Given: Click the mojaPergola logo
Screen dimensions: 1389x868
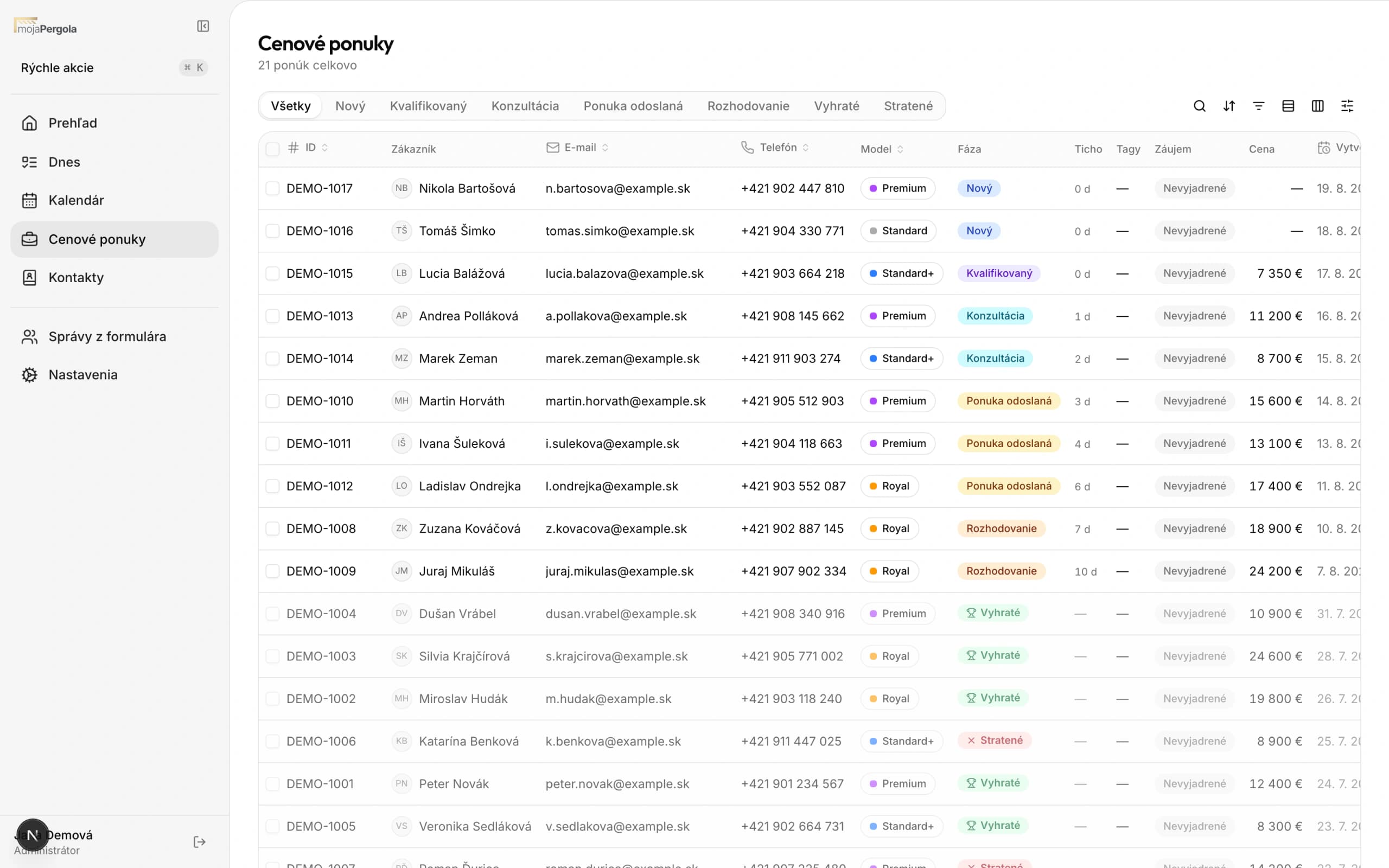Looking at the screenshot, I should (x=46, y=27).
